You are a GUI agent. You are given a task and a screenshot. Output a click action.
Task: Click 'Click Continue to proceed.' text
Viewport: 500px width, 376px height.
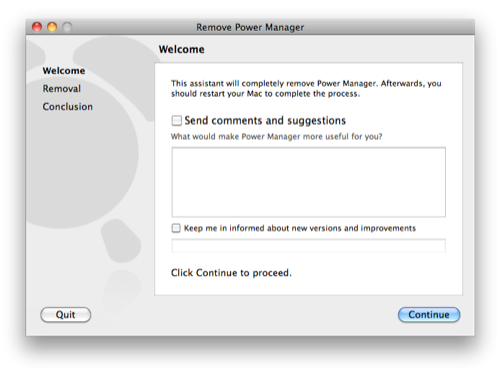click(231, 273)
